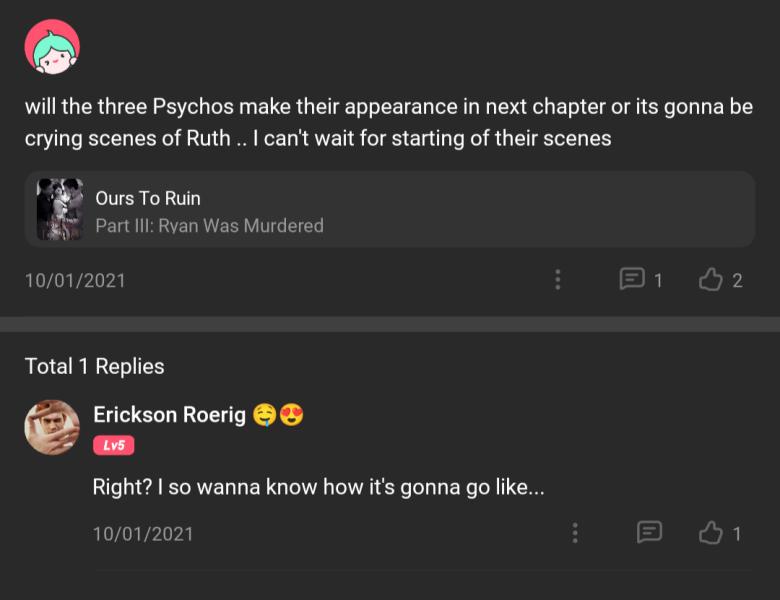Tap the reply icon on the Psychos comment
This screenshot has width=780, height=600.
click(632, 279)
